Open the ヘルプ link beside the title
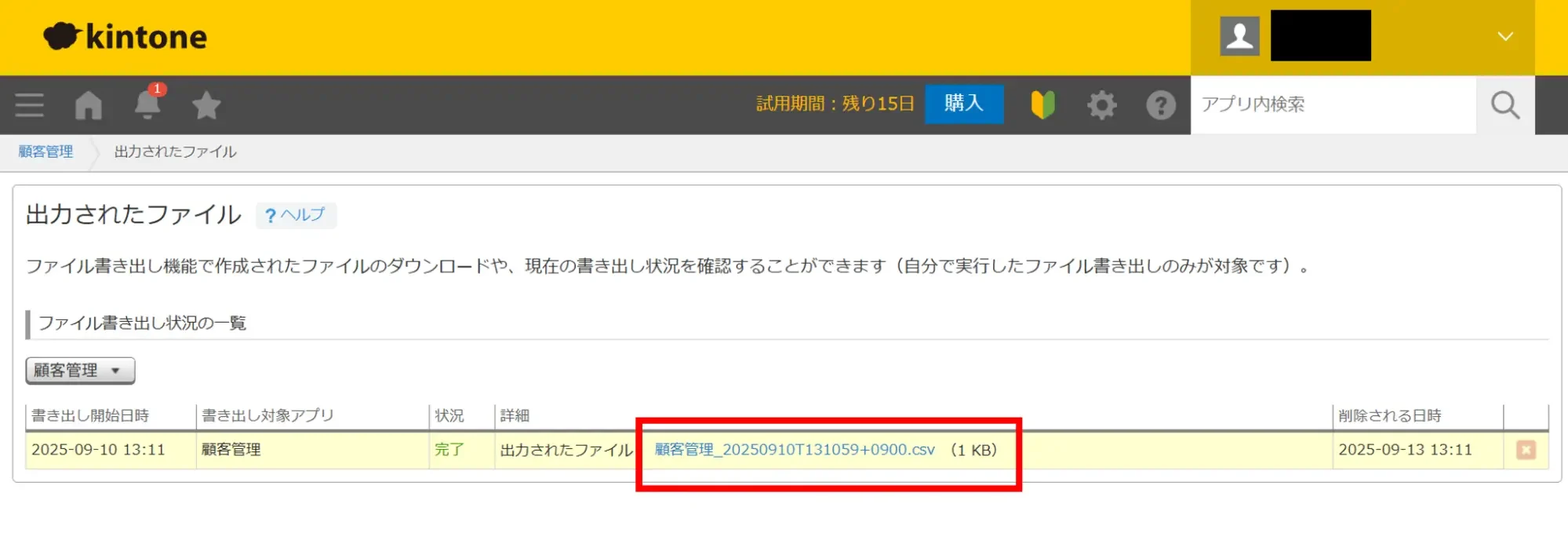The height and width of the screenshot is (551, 1568). 296,215
